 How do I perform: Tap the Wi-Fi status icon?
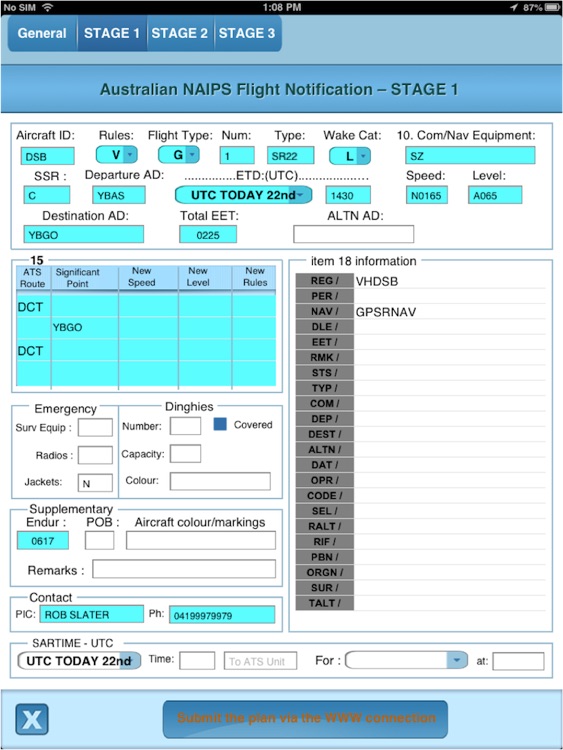click(47, 7)
